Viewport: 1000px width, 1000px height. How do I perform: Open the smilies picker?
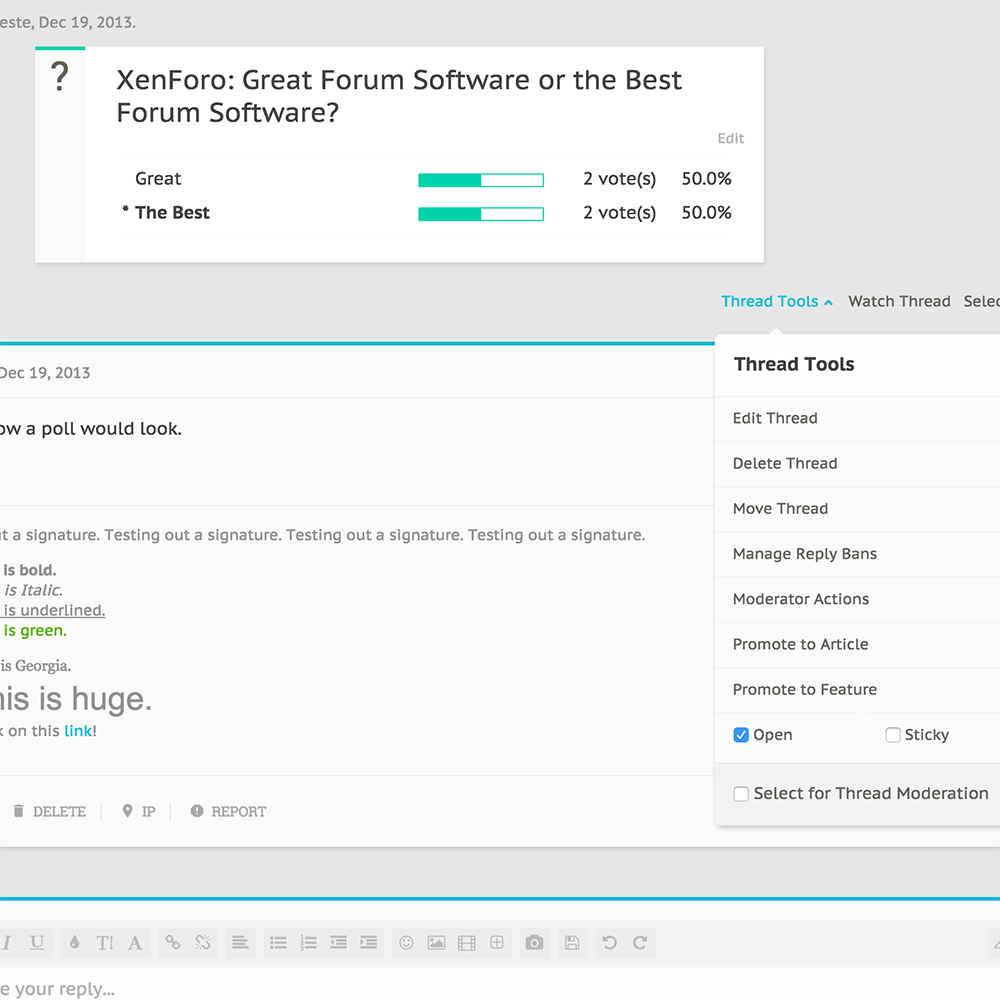click(406, 943)
